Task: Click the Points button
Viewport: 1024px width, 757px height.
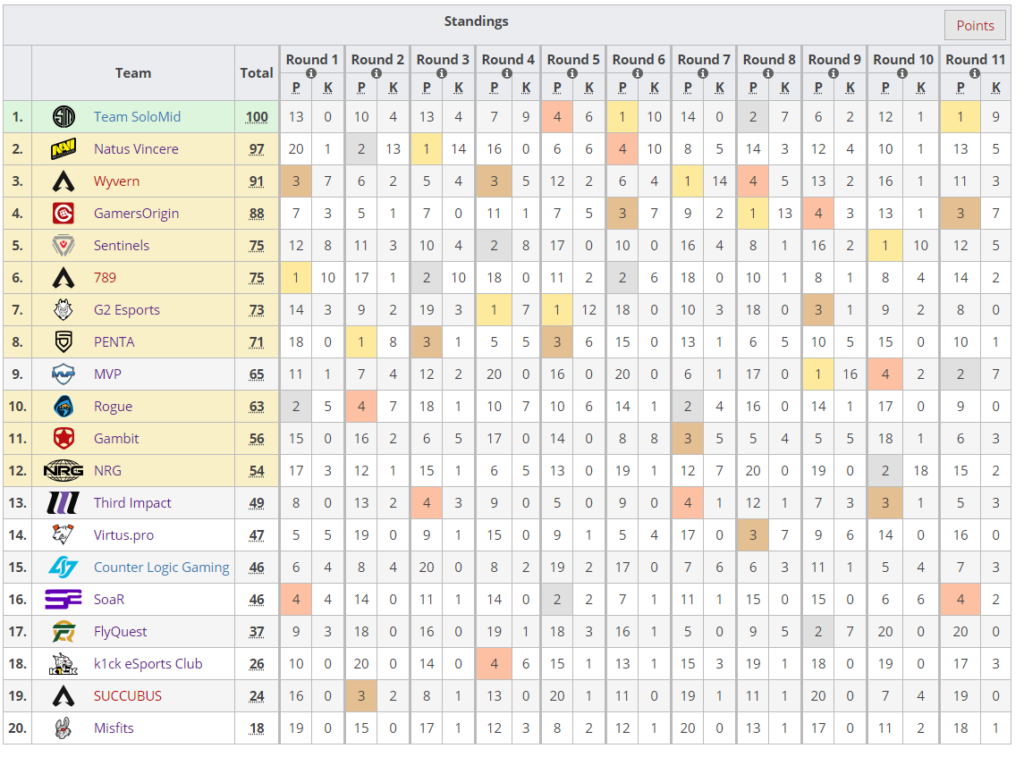Action: click(975, 25)
